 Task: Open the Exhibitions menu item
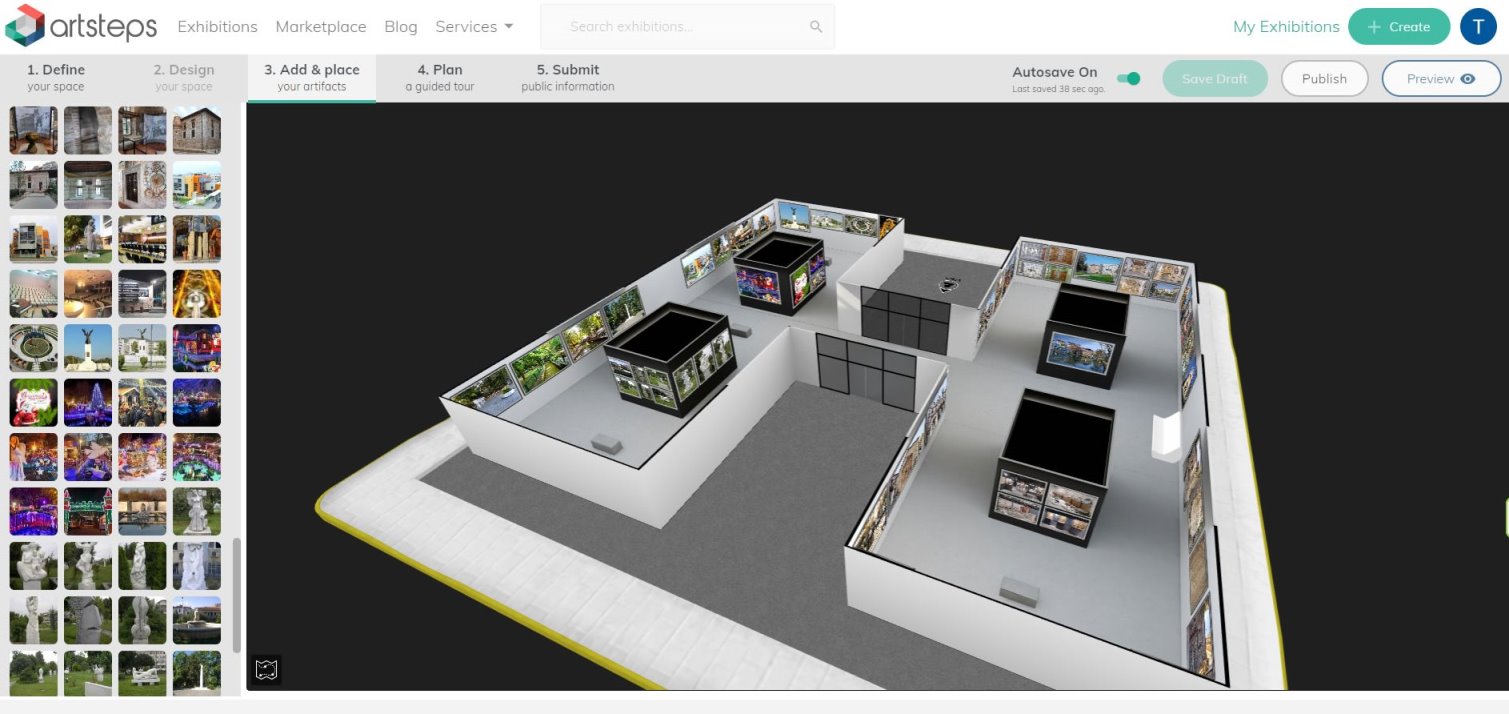click(x=217, y=27)
